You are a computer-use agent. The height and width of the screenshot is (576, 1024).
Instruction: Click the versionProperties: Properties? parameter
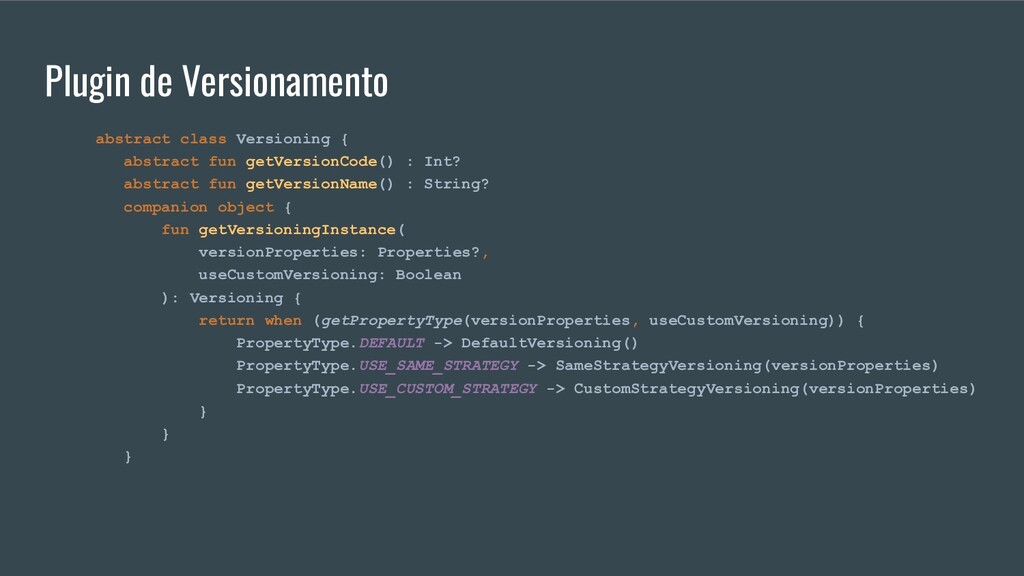[339, 252]
